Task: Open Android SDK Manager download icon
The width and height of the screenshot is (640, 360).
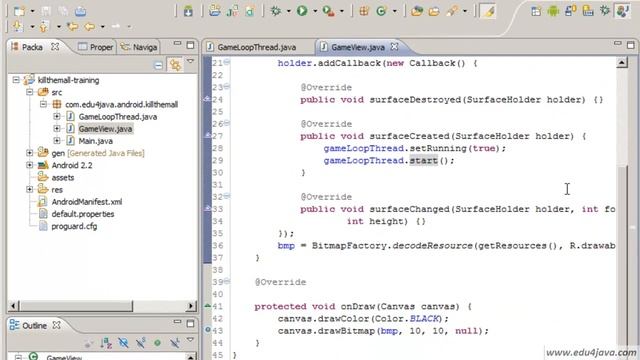Action: tap(188, 11)
